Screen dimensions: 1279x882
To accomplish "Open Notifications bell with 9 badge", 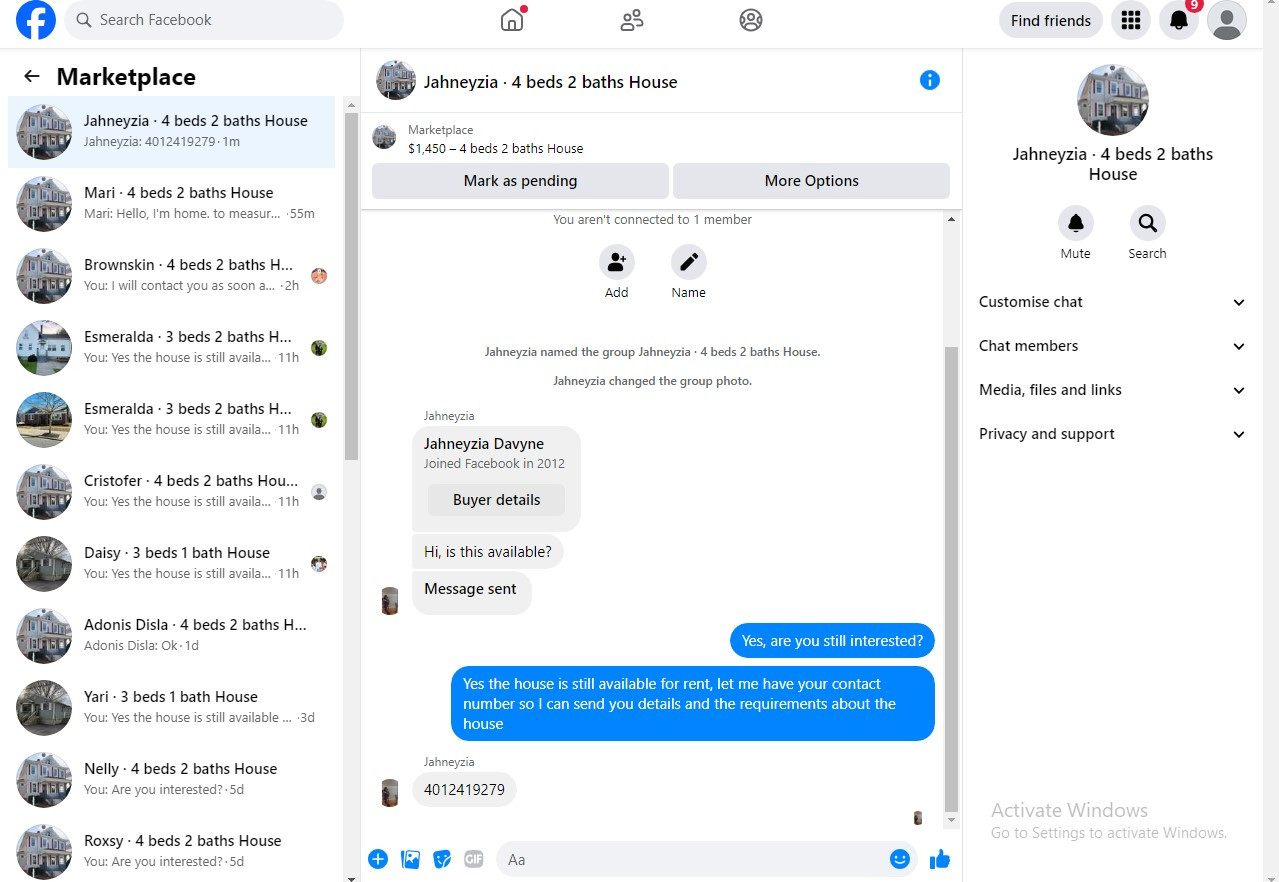I will [1179, 20].
